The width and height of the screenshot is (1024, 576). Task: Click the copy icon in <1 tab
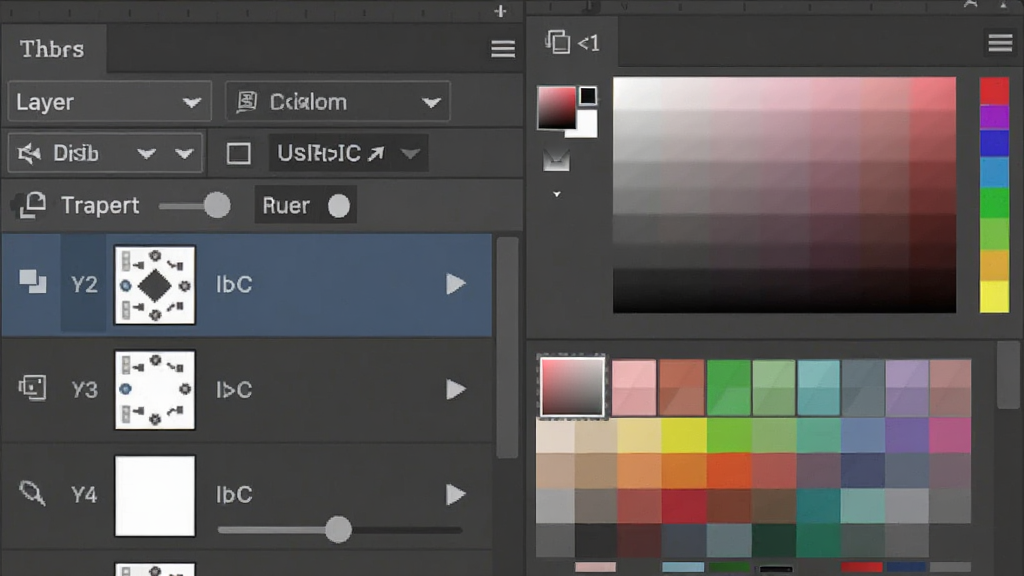pyautogui.click(x=557, y=42)
